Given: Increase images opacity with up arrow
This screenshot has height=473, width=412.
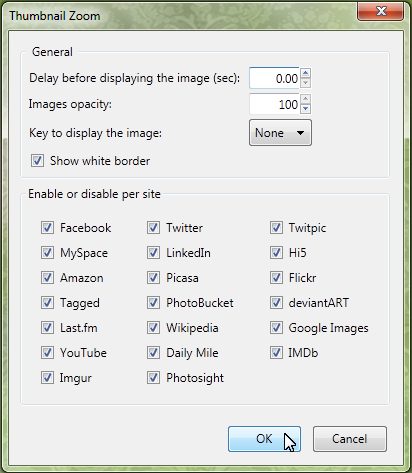Looking at the screenshot, I should (x=306, y=99).
